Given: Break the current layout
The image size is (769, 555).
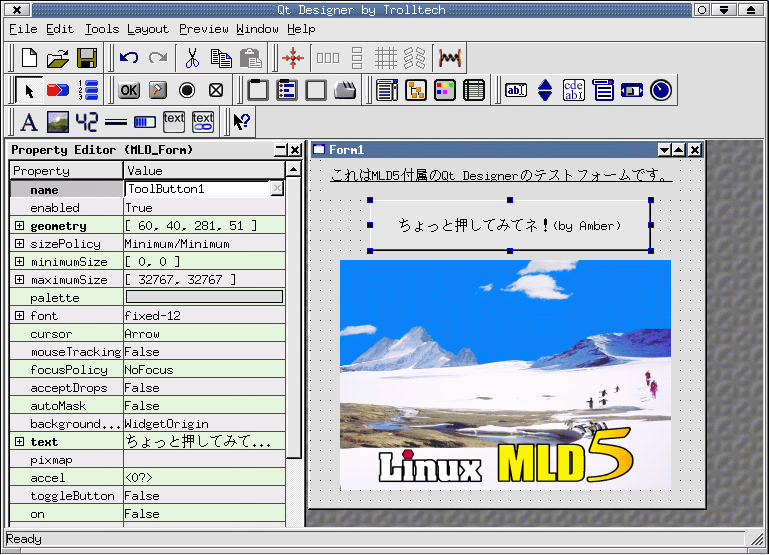Looking at the screenshot, I should click(x=415, y=58).
